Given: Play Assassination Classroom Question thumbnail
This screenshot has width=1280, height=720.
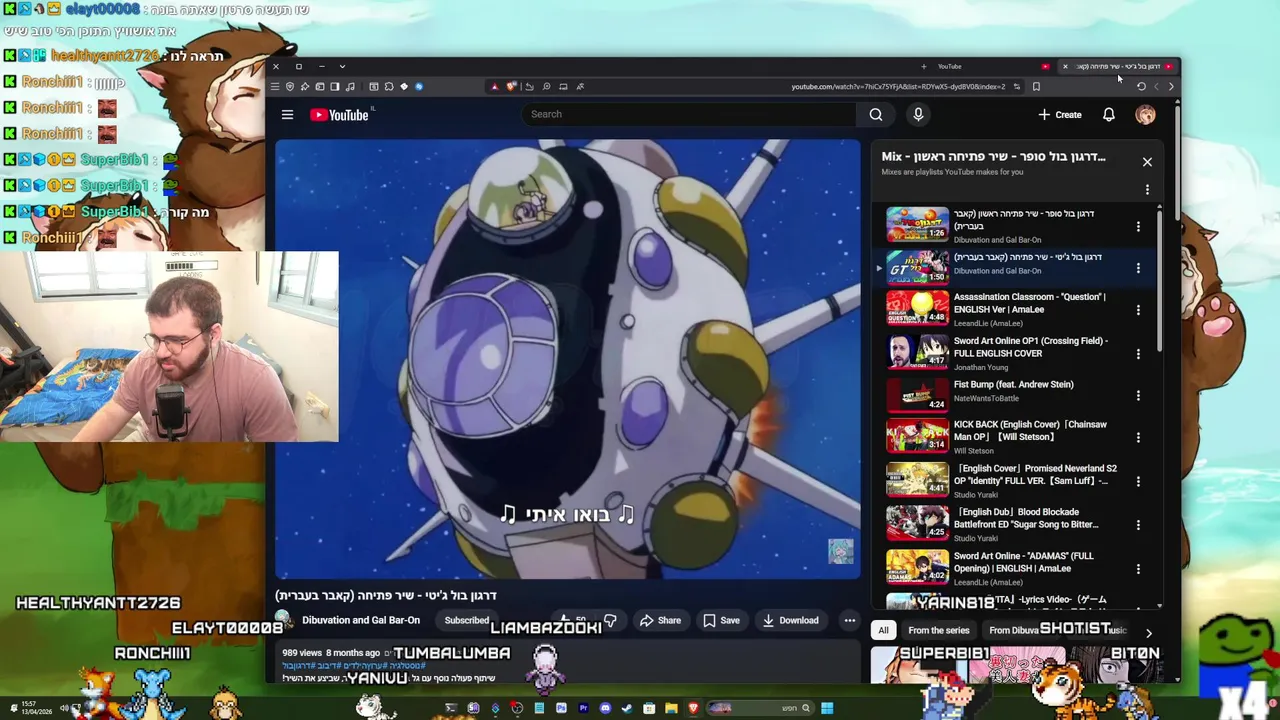Looking at the screenshot, I should click(x=917, y=308).
